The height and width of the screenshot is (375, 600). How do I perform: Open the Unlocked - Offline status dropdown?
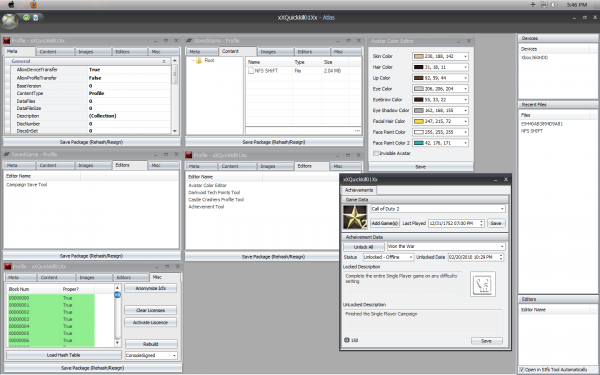(411, 257)
